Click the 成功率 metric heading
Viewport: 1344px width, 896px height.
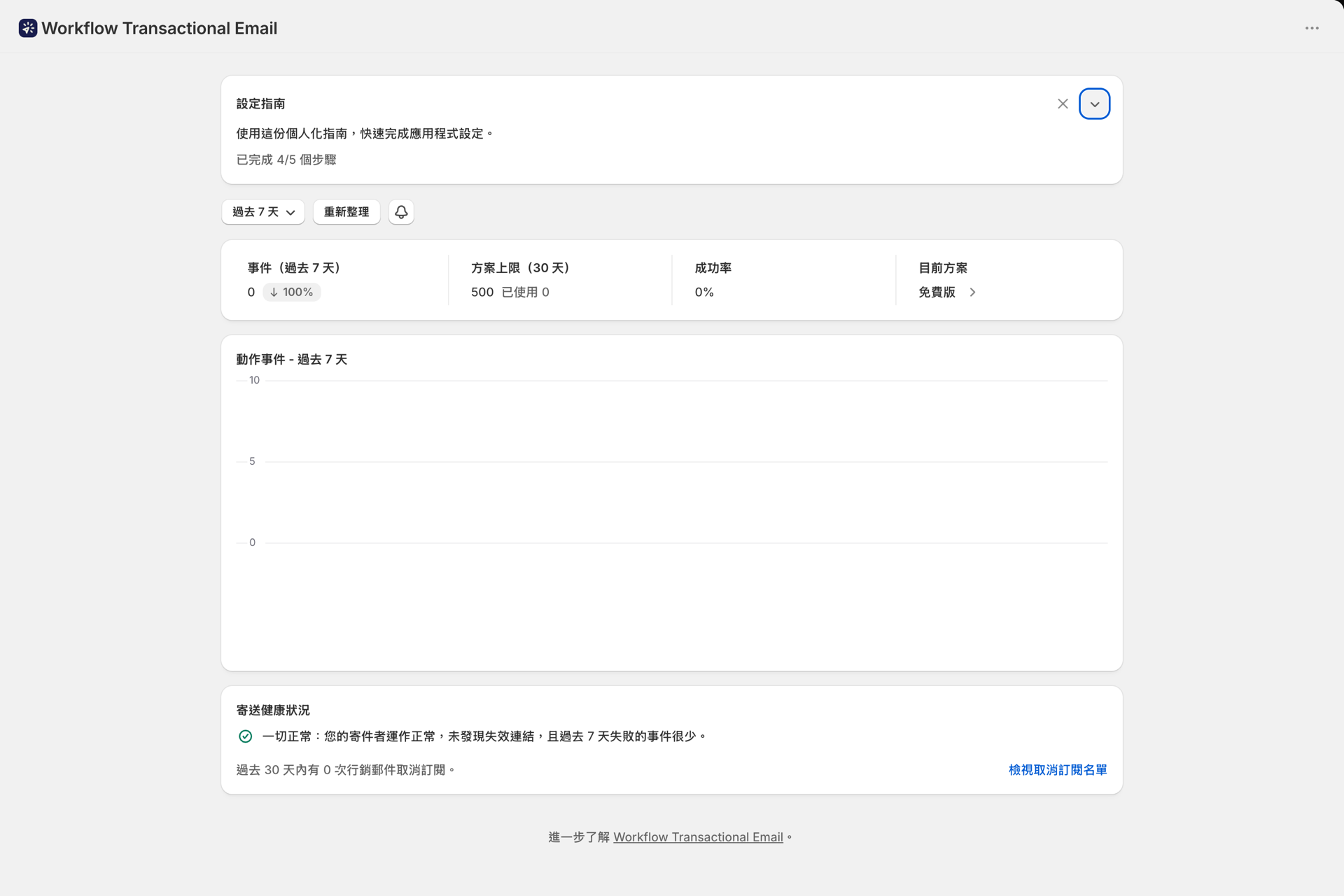click(x=713, y=268)
